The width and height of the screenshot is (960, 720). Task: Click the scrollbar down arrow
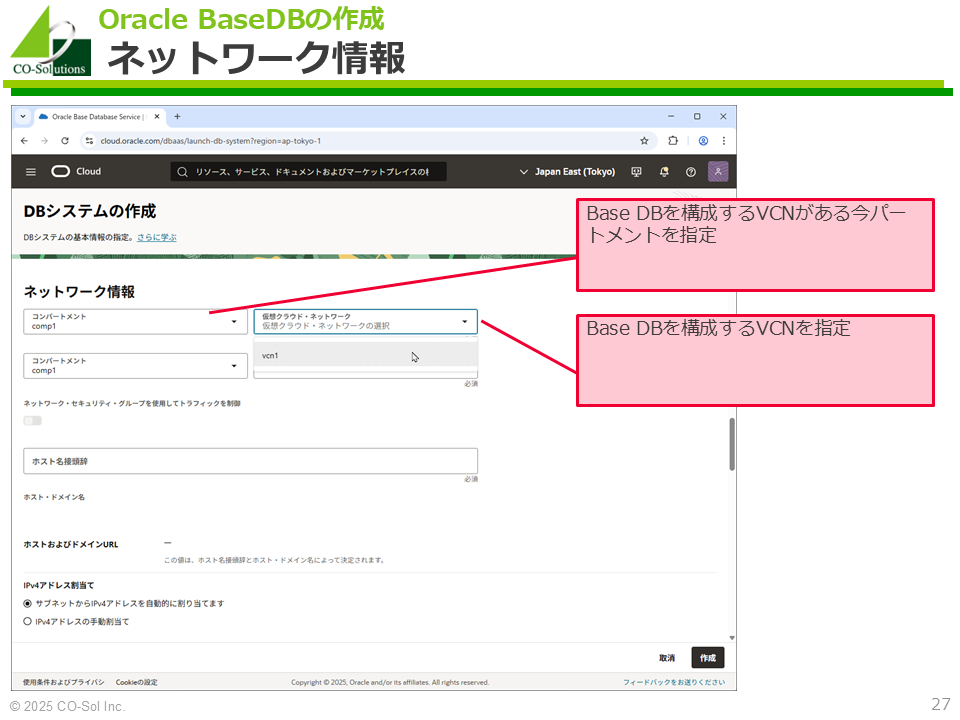coord(732,638)
